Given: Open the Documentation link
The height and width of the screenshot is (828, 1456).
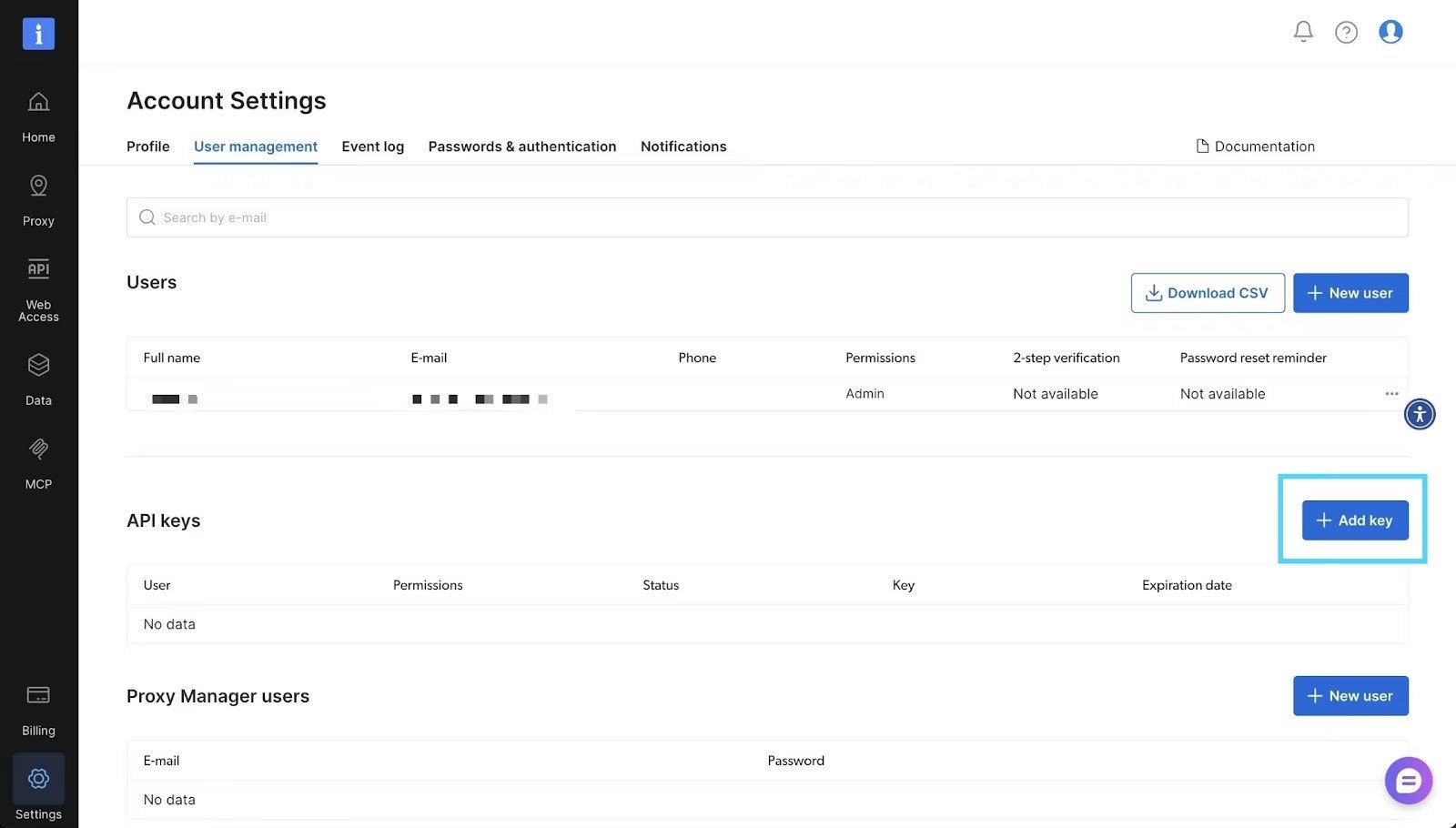Looking at the screenshot, I should point(1255,146).
